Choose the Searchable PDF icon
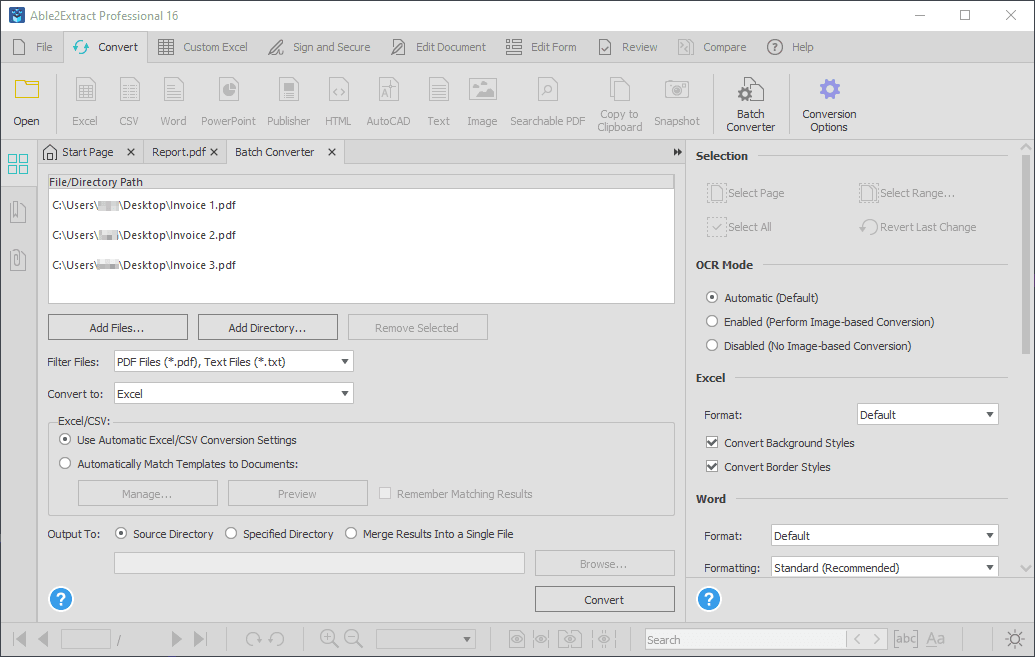1035x657 pixels. coord(547,90)
